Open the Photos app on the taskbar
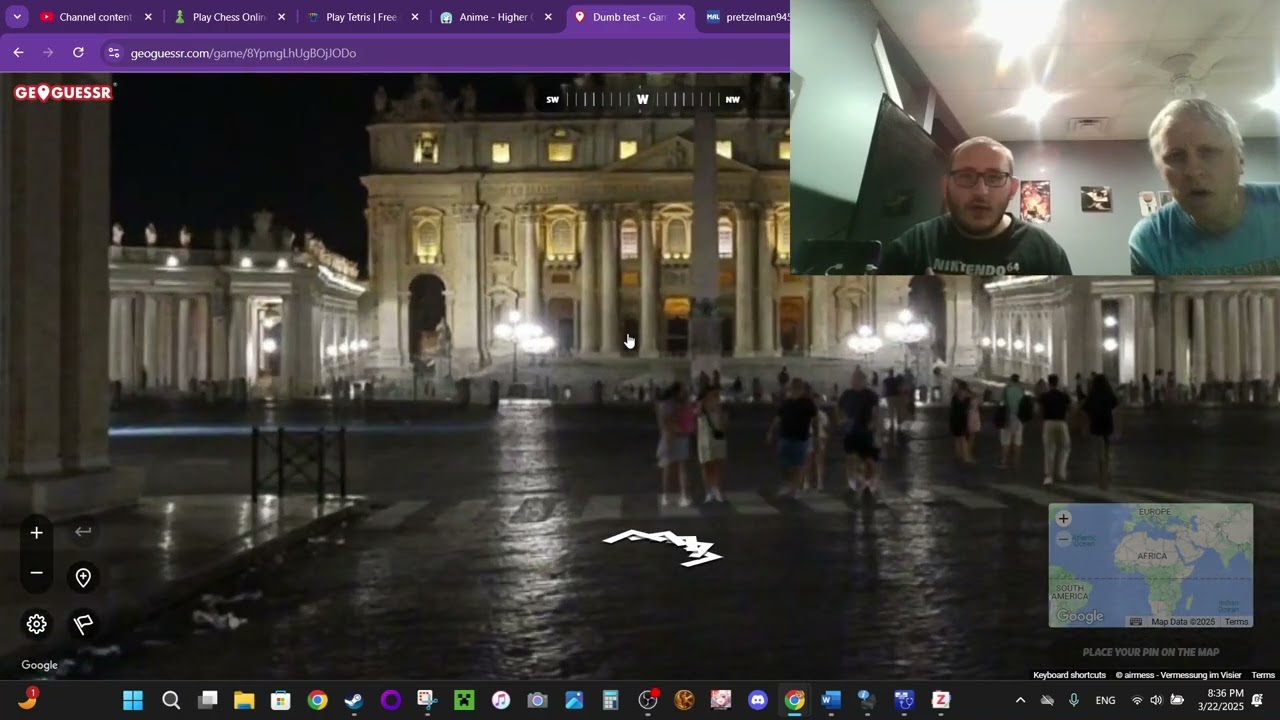The height and width of the screenshot is (720, 1280). pyautogui.click(x=574, y=700)
